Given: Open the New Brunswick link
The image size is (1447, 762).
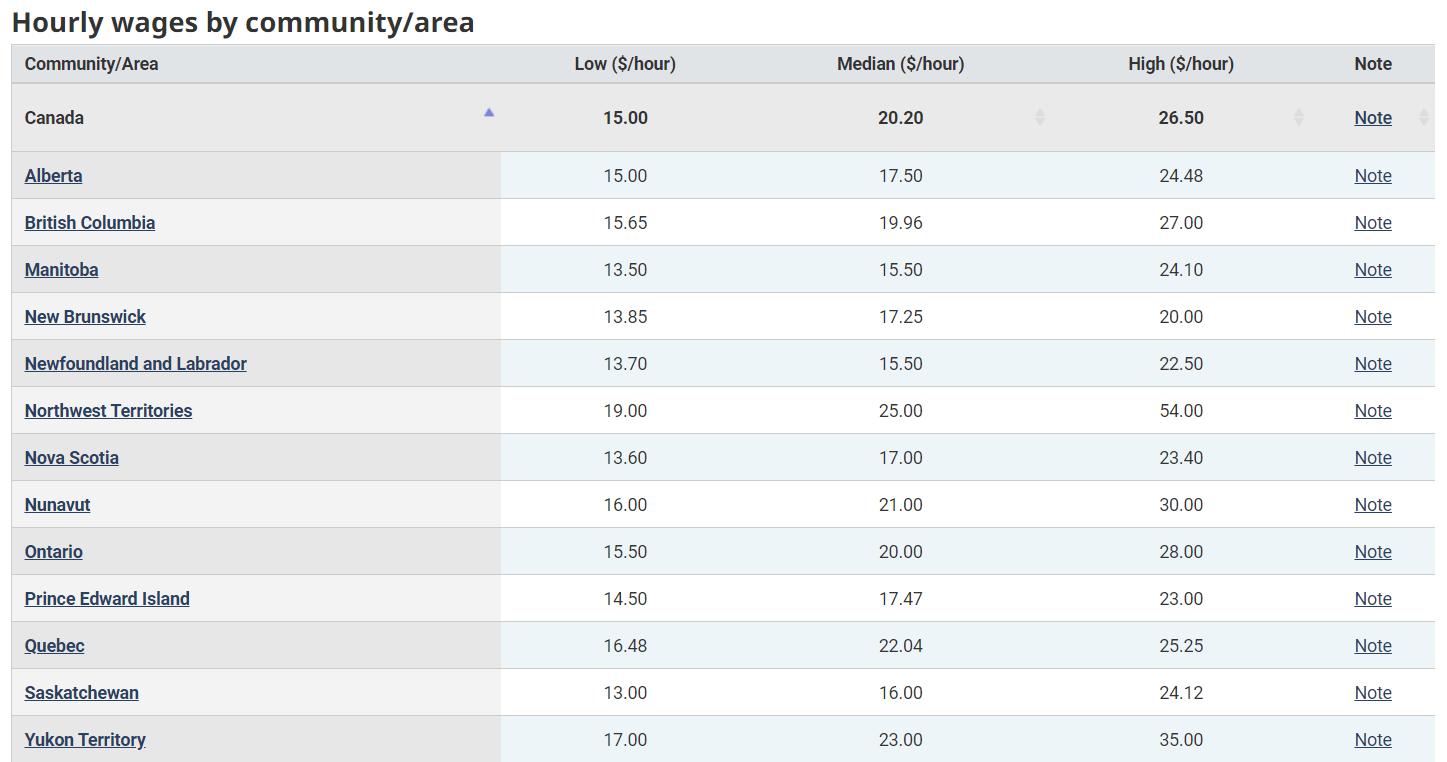Looking at the screenshot, I should point(85,316).
